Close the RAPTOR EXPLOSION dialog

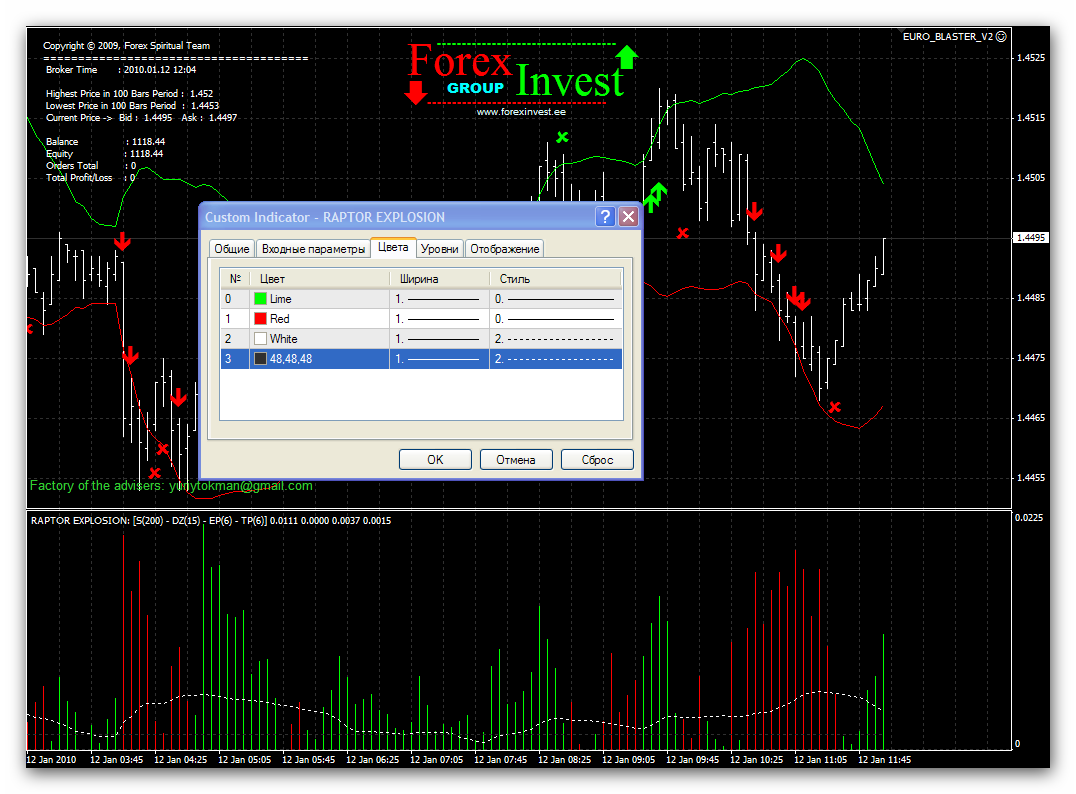coord(628,217)
